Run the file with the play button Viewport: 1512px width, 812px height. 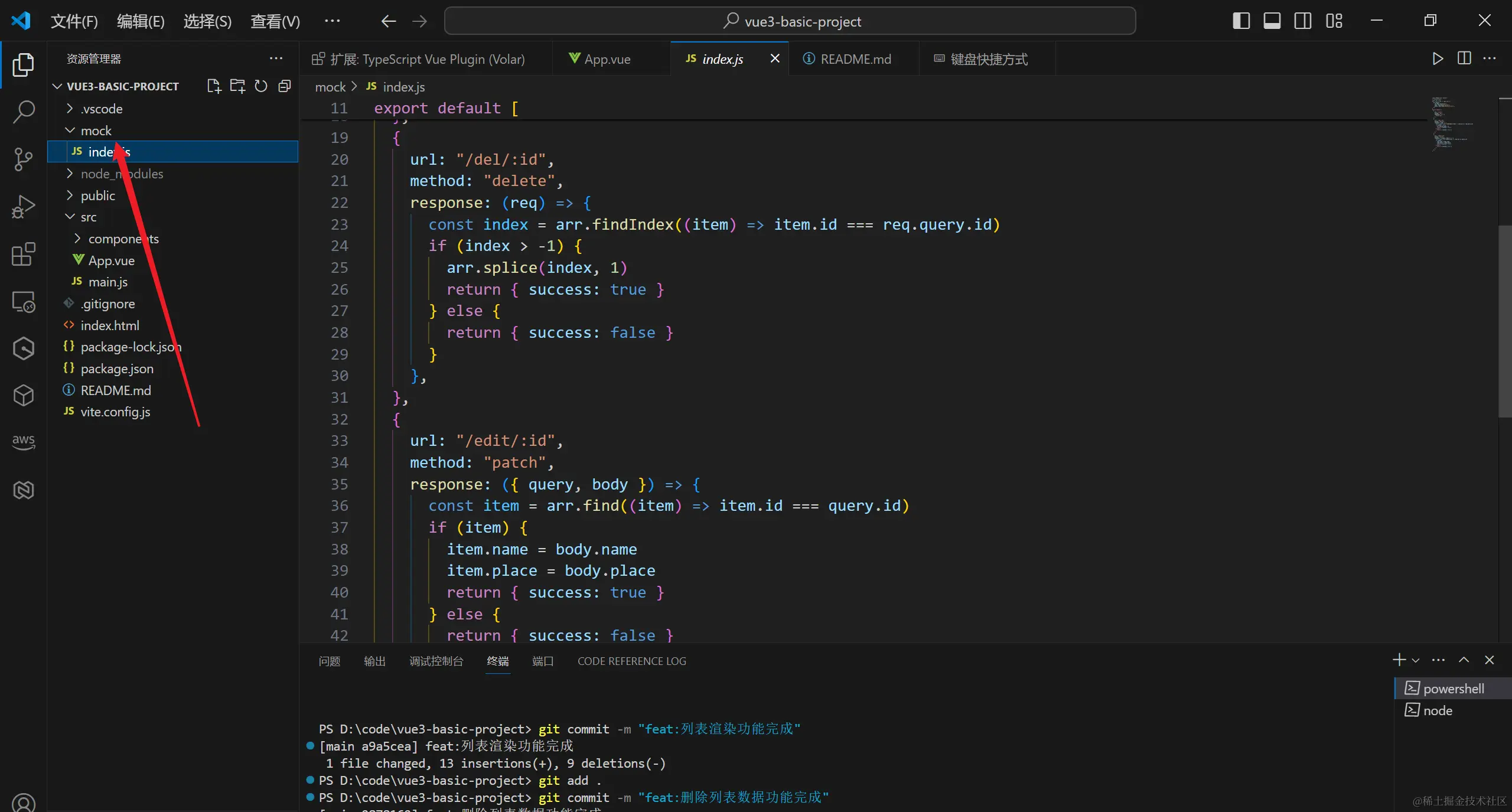click(x=1438, y=58)
